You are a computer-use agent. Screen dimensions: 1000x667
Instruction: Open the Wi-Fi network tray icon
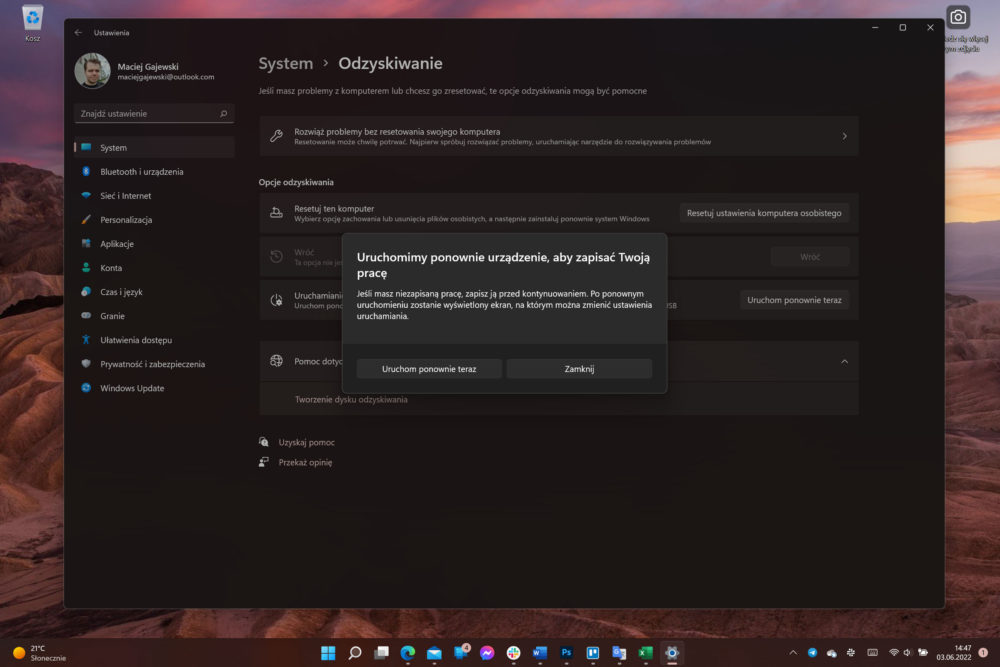pos(894,653)
